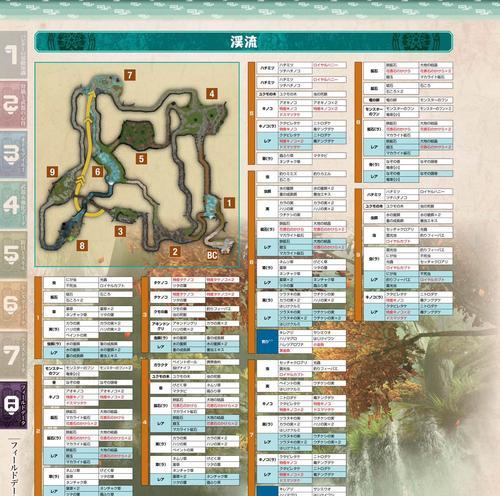Click the field map image
The image size is (500, 496).
click(137, 164)
